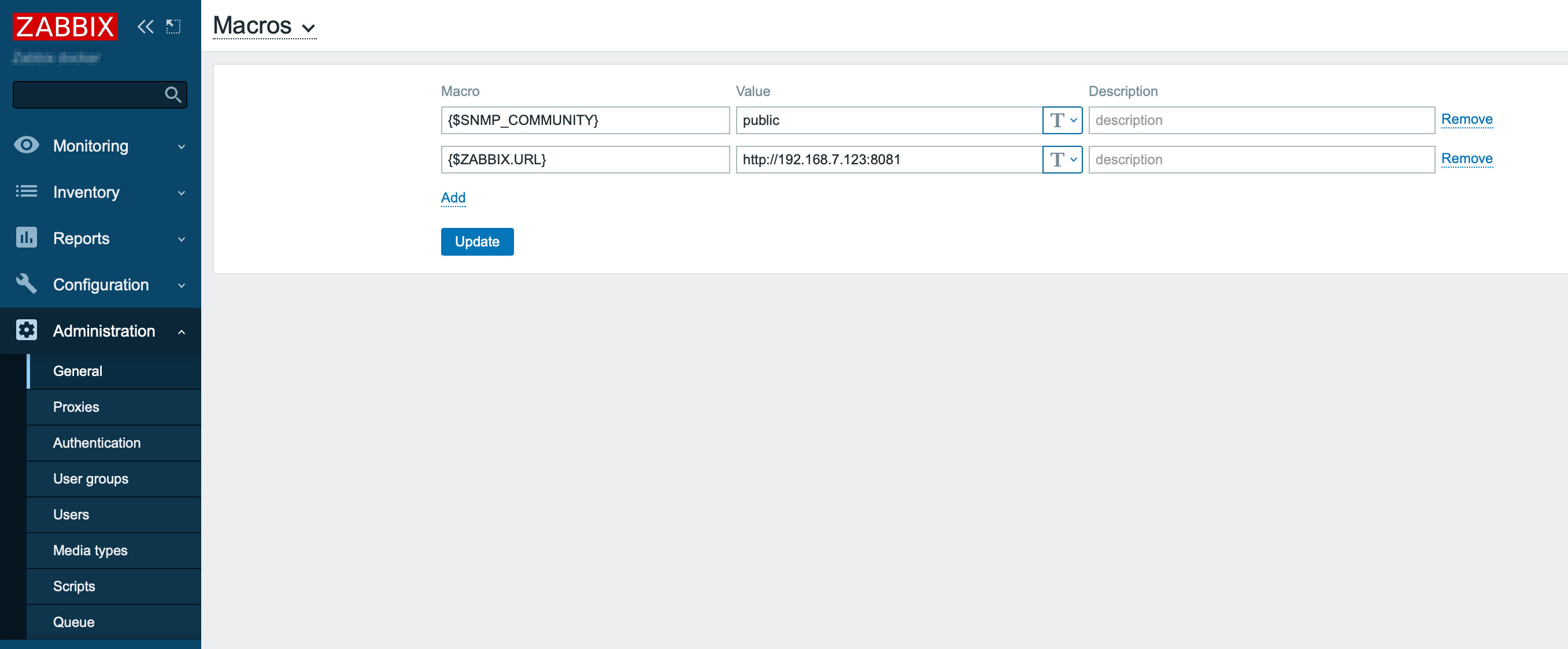Click the Add macro link

pos(453,198)
